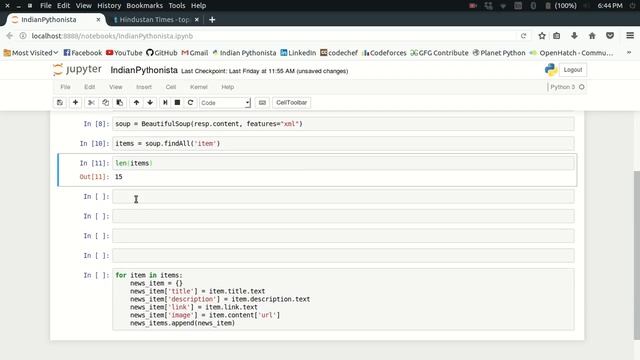
Task: Click Python 3 kernel indicator
Action: [567, 87]
